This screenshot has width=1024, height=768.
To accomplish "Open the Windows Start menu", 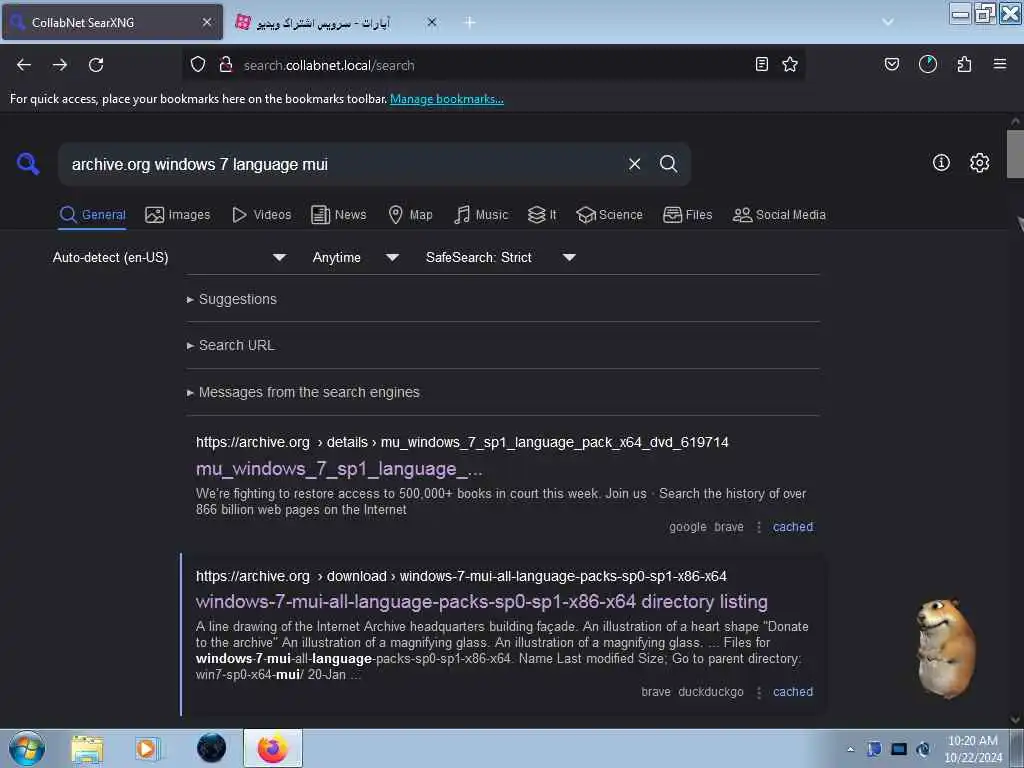I will click(27, 748).
